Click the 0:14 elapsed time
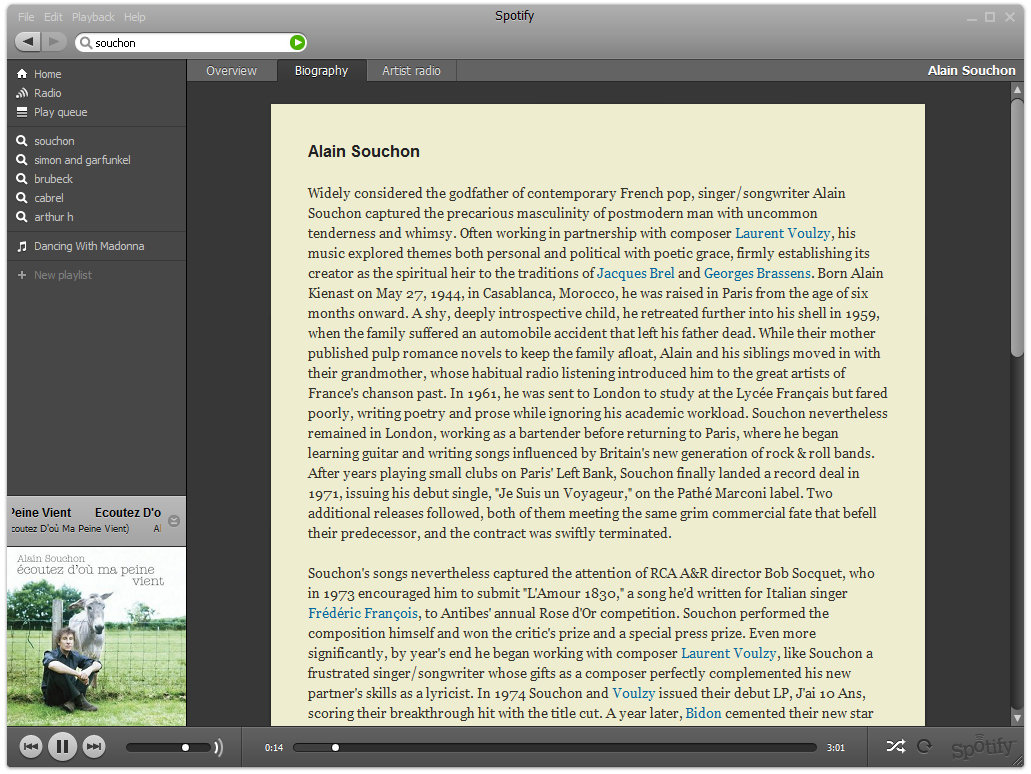This screenshot has height=774, width=1031. point(274,748)
